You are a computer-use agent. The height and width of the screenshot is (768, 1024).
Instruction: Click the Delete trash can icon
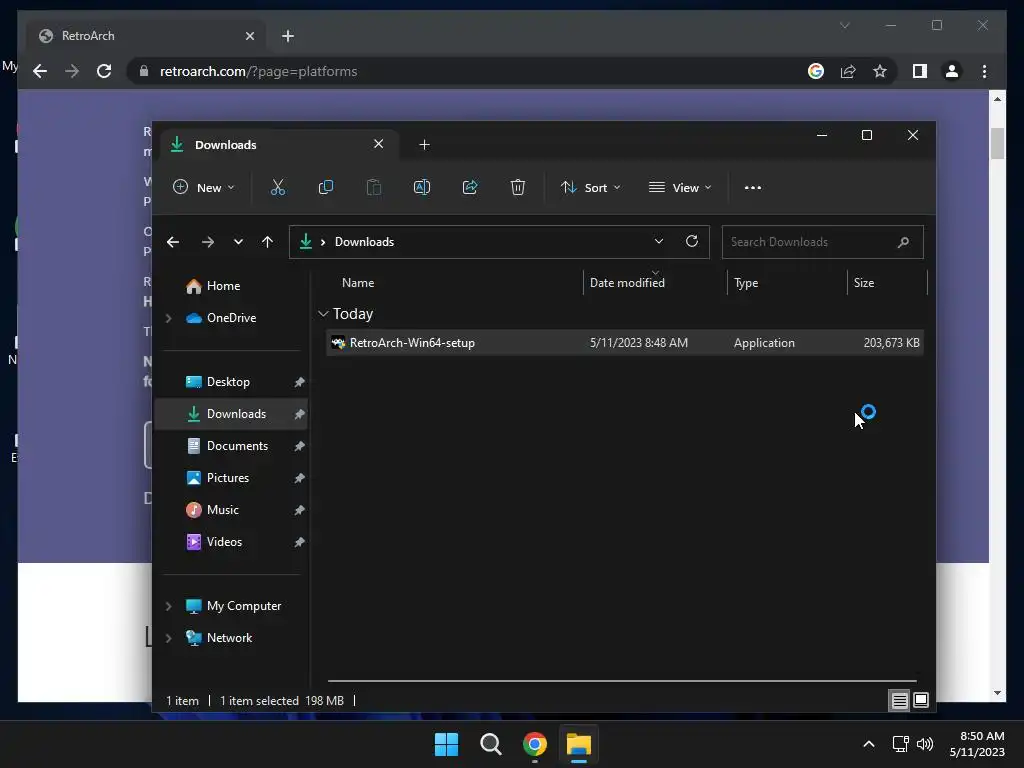point(518,187)
